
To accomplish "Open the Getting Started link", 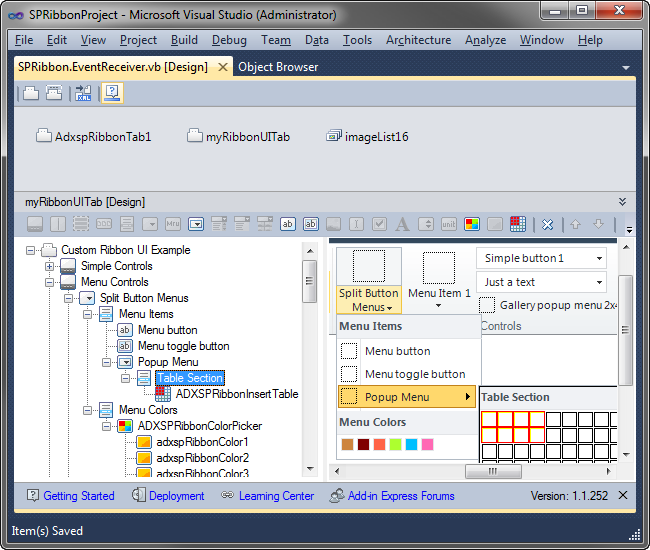I will 79,496.
